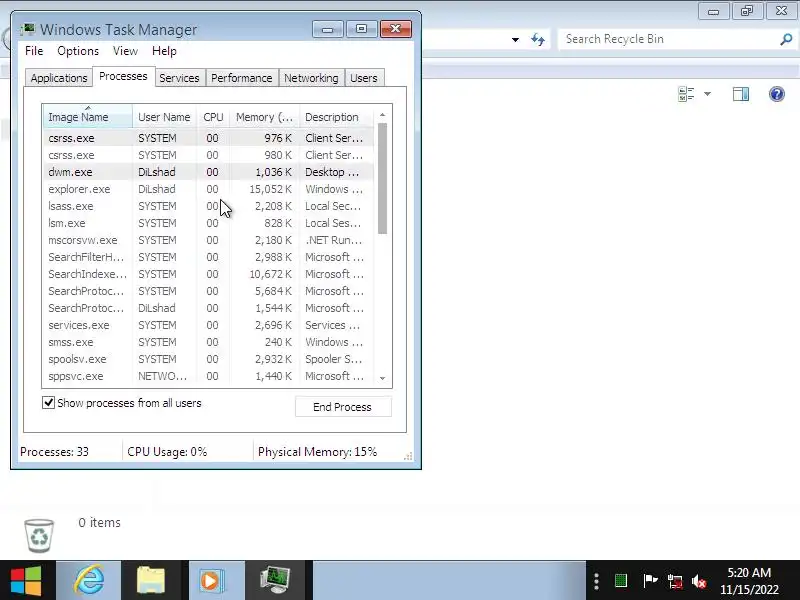Image resolution: width=800 pixels, height=600 pixels.
Task: Select explorer.exe process row
Action: coord(208,189)
